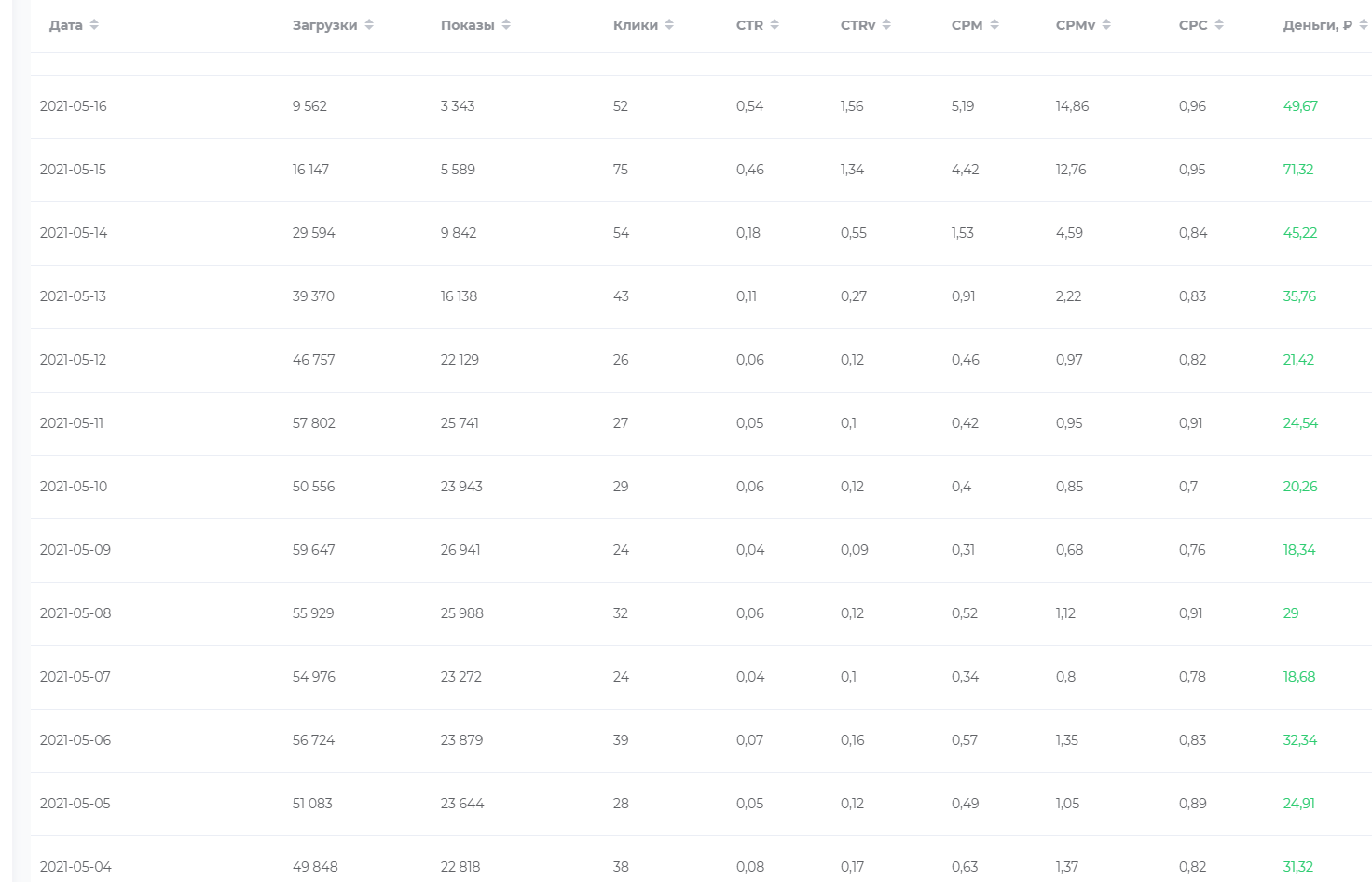
Task: Click the green 71,32 earnings value
Action: (1298, 170)
